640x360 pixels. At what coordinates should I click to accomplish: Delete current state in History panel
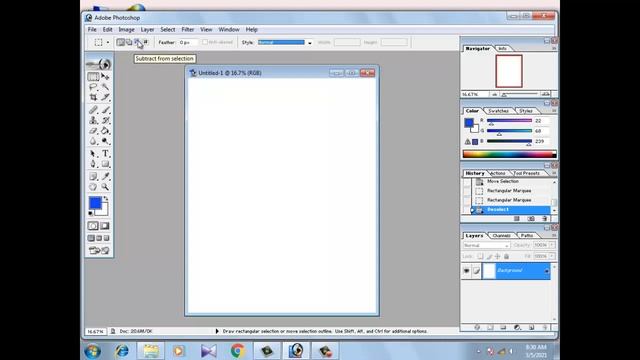point(544,218)
